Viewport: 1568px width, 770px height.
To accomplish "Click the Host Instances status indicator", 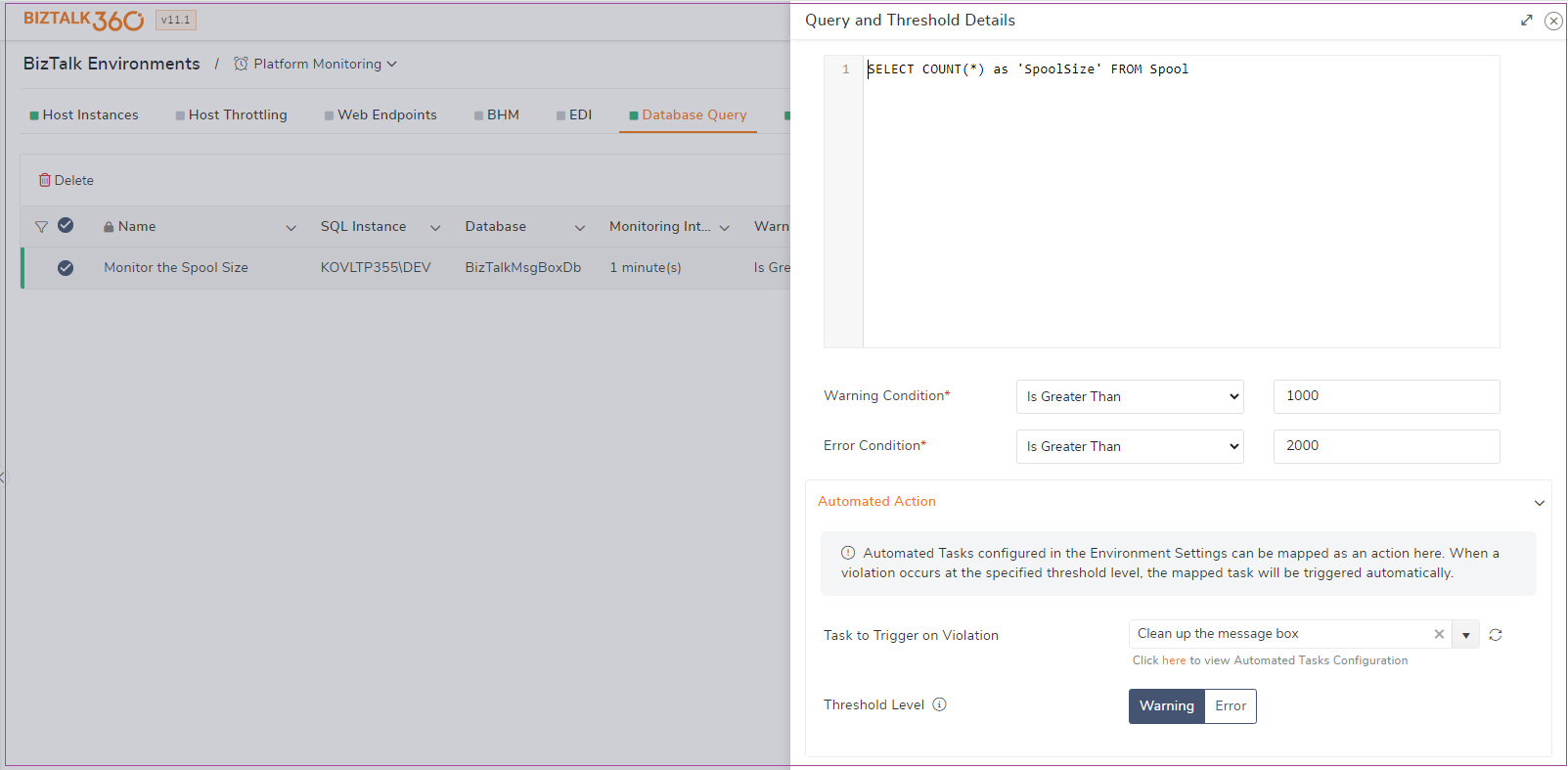I will pyautogui.click(x=34, y=115).
